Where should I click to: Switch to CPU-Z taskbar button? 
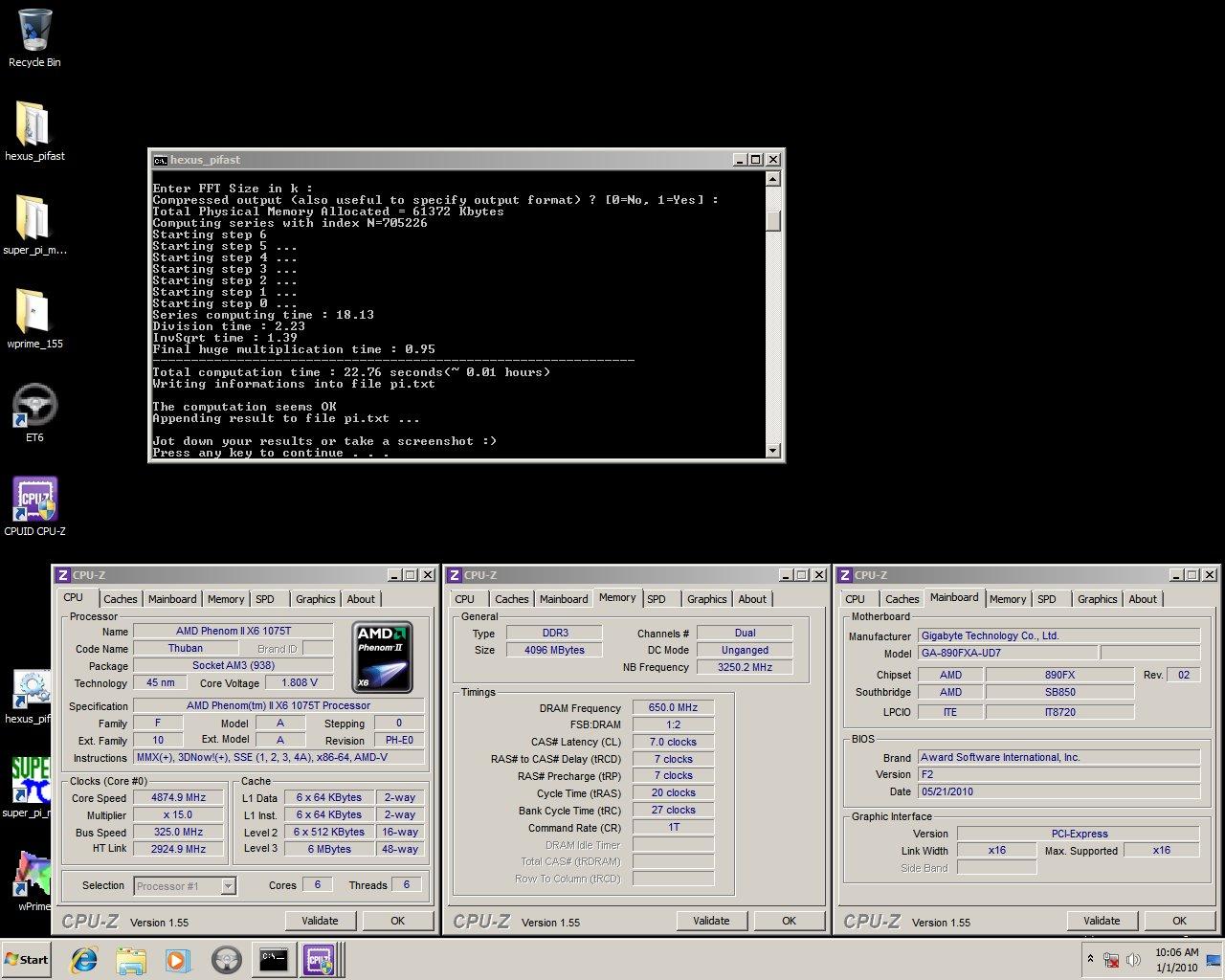[319, 960]
